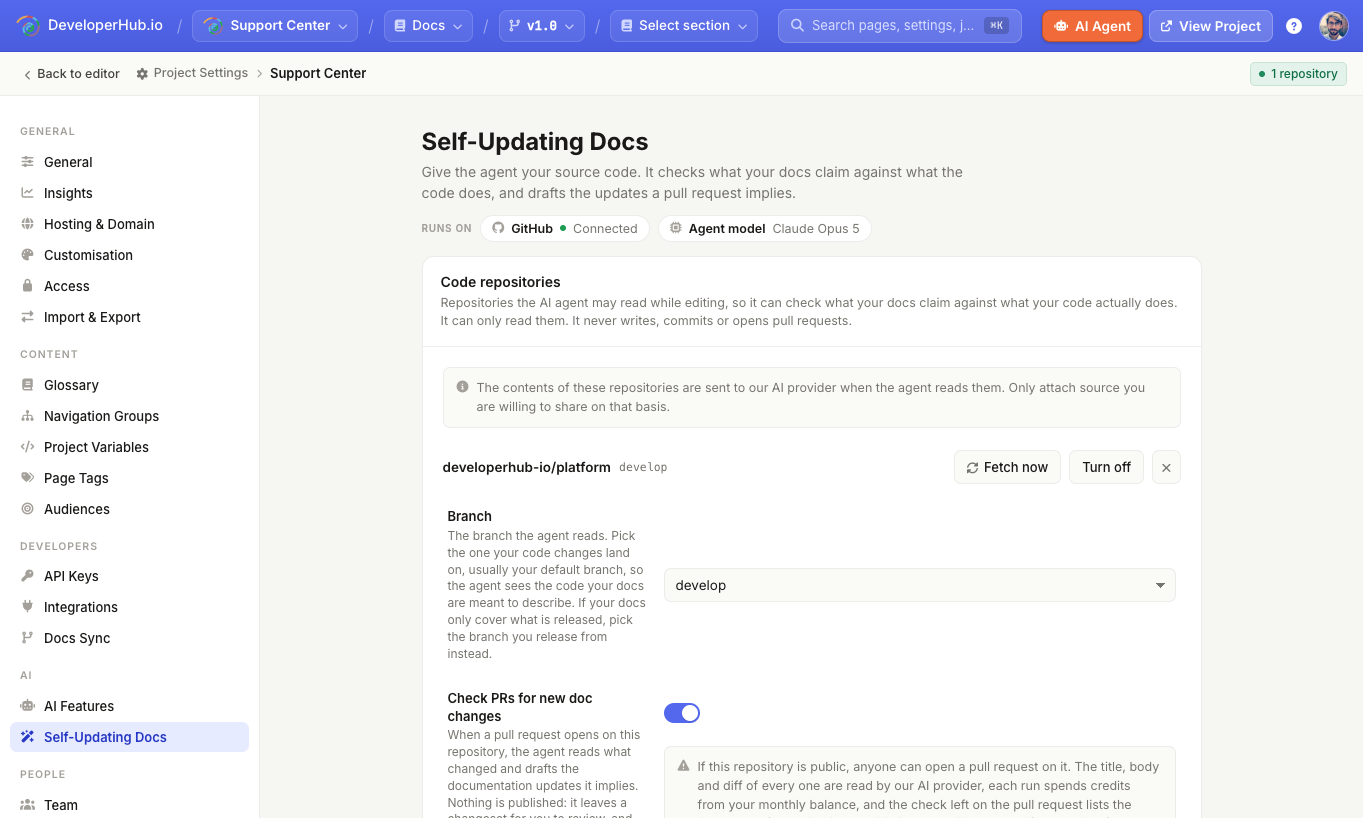
Task: Click the Insights chart icon
Action: [x=28, y=193]
